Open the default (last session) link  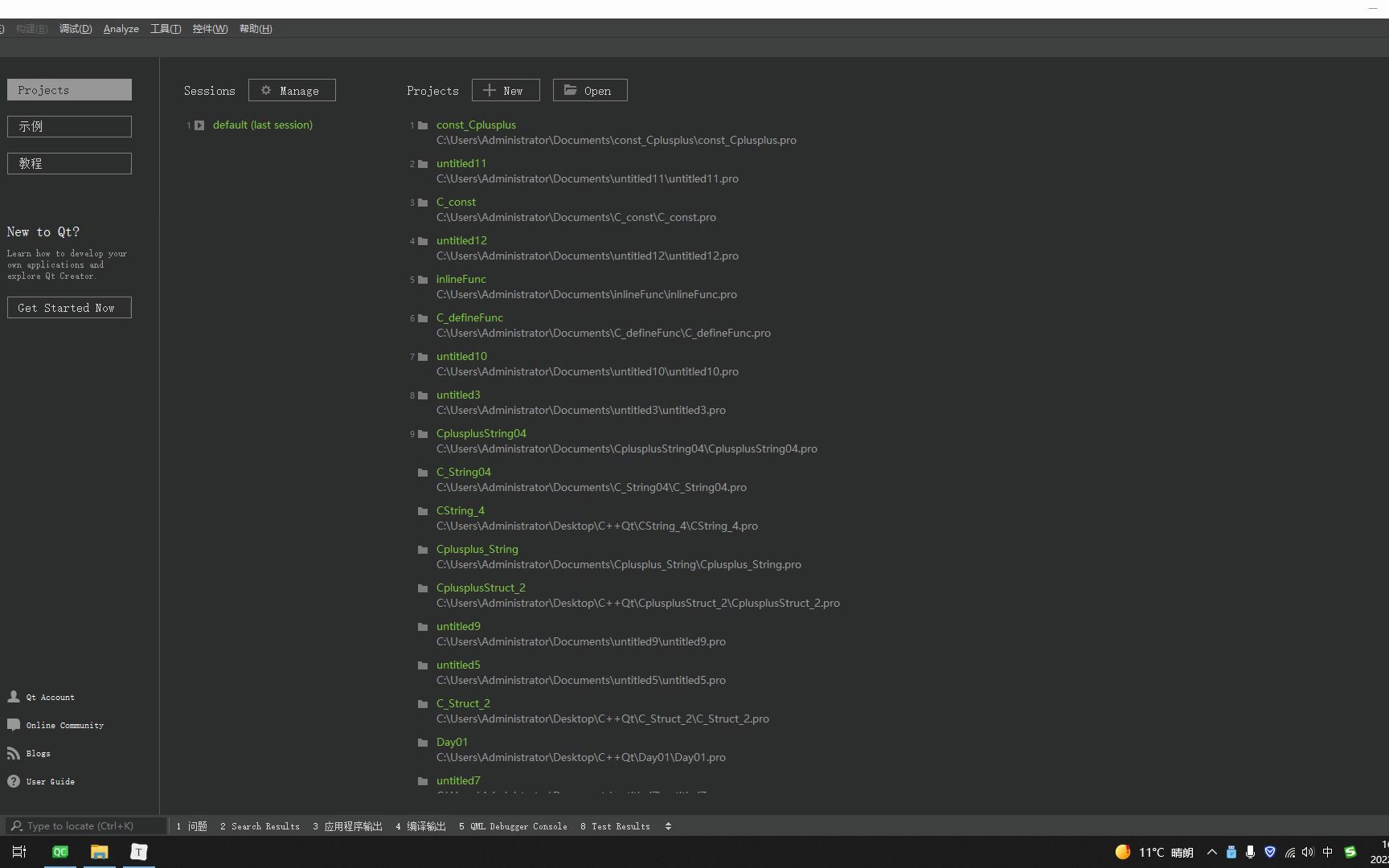point(263,125)
